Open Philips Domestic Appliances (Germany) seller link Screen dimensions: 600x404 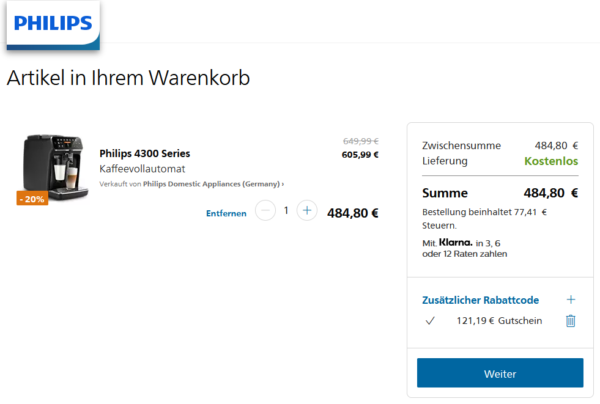212,184
